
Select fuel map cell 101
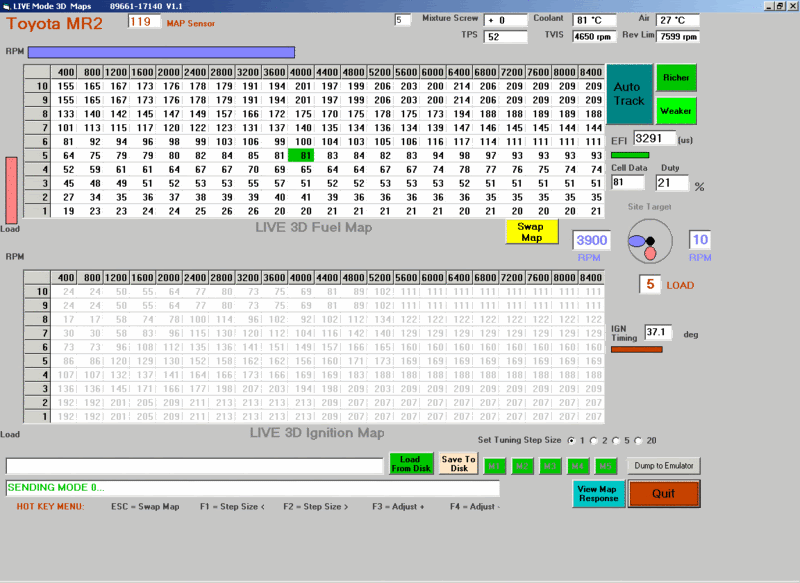tap(63, 128)
